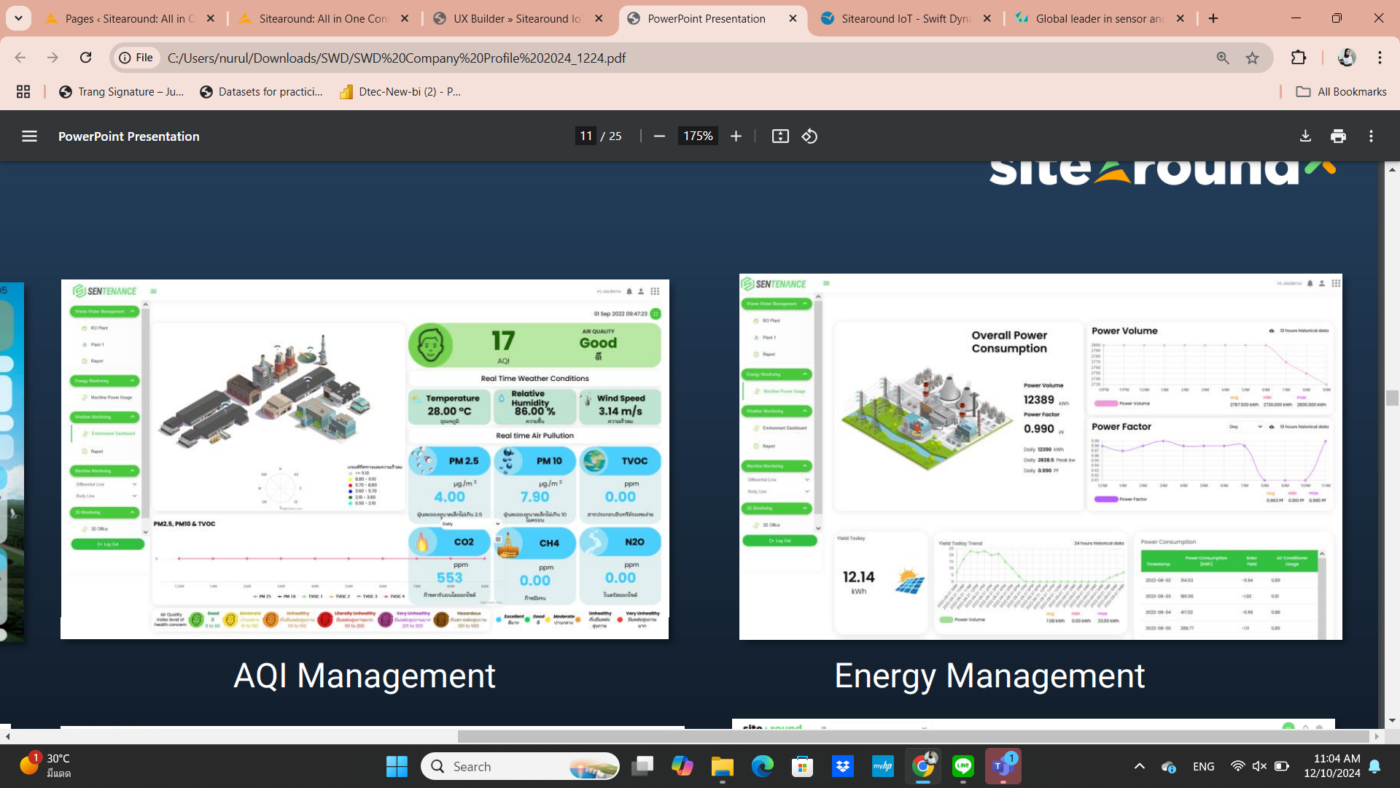The width and height of the screenshot is (1400, 788).
Task: Click the Log Out button in the sidebar
Action: coord(106,545)
